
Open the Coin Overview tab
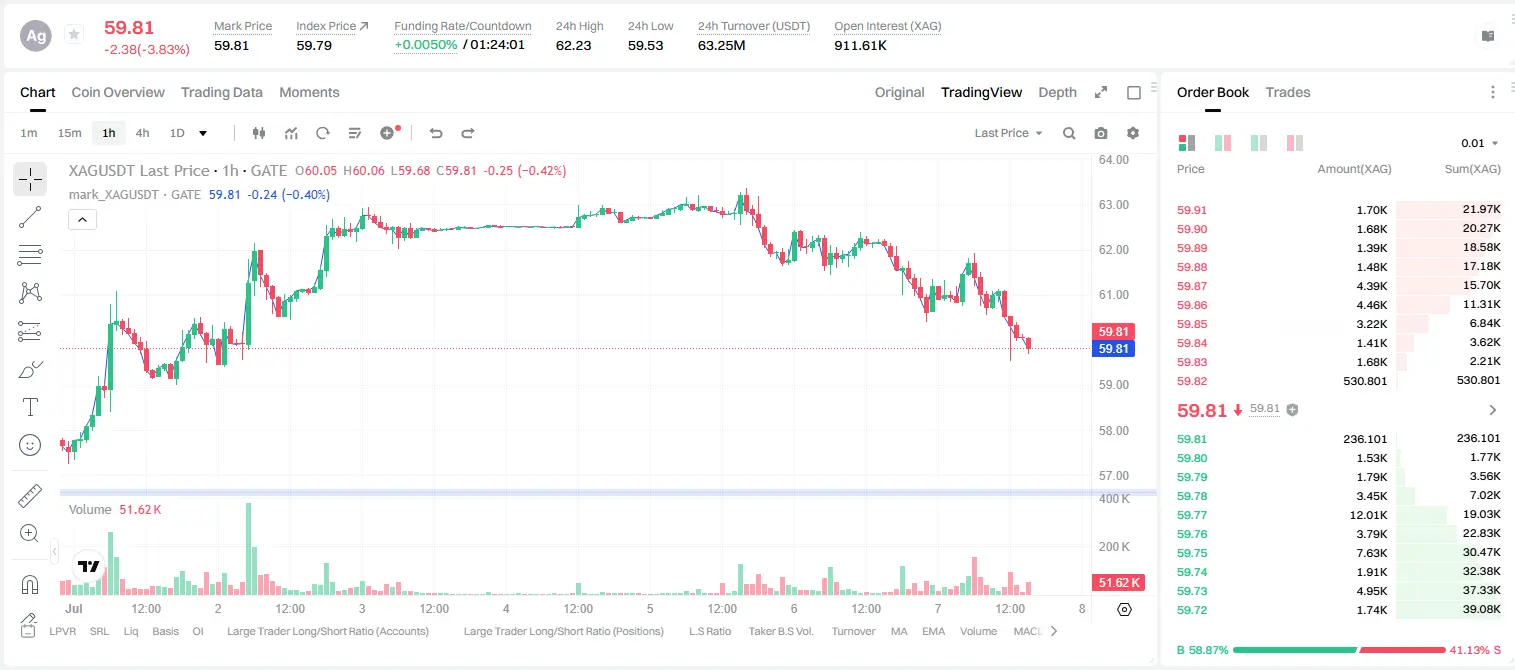point(118,92)
